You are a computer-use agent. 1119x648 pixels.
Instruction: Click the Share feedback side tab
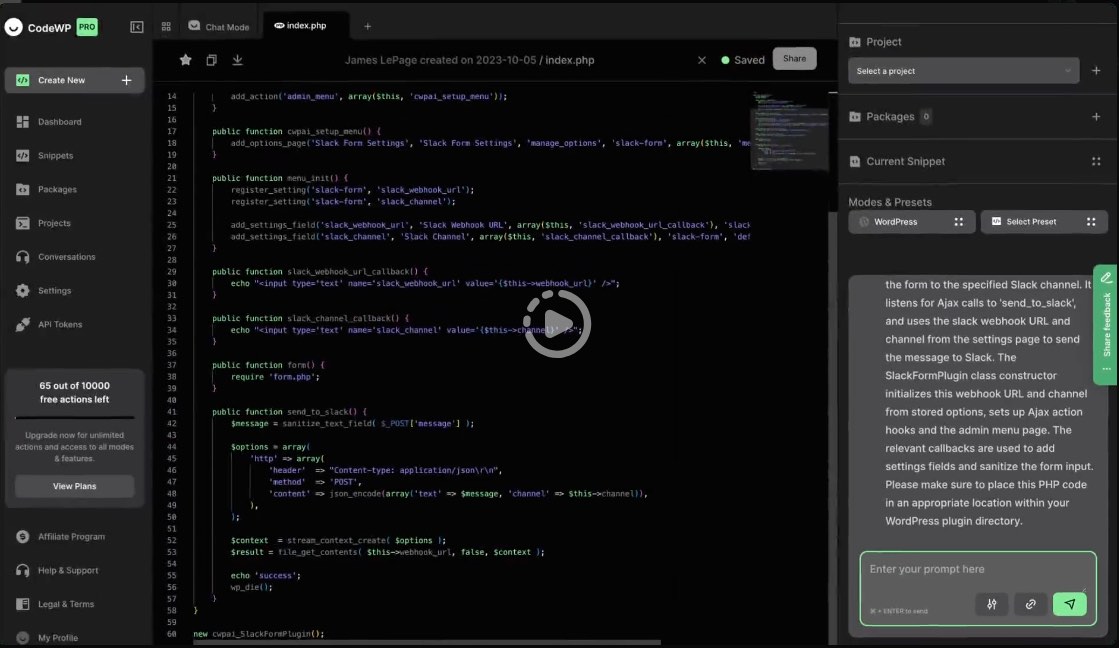(1106, 325)
